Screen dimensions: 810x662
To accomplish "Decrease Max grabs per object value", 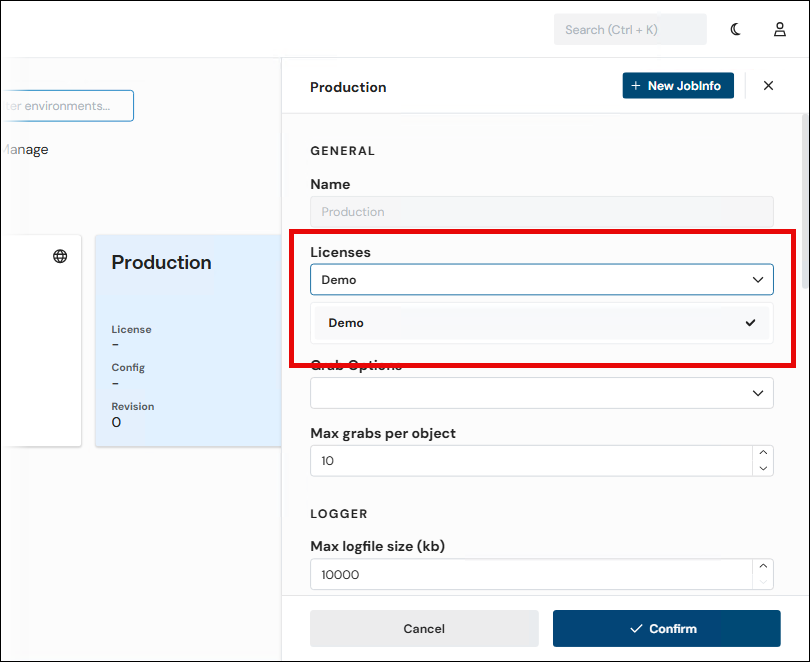I will point(763,468).
